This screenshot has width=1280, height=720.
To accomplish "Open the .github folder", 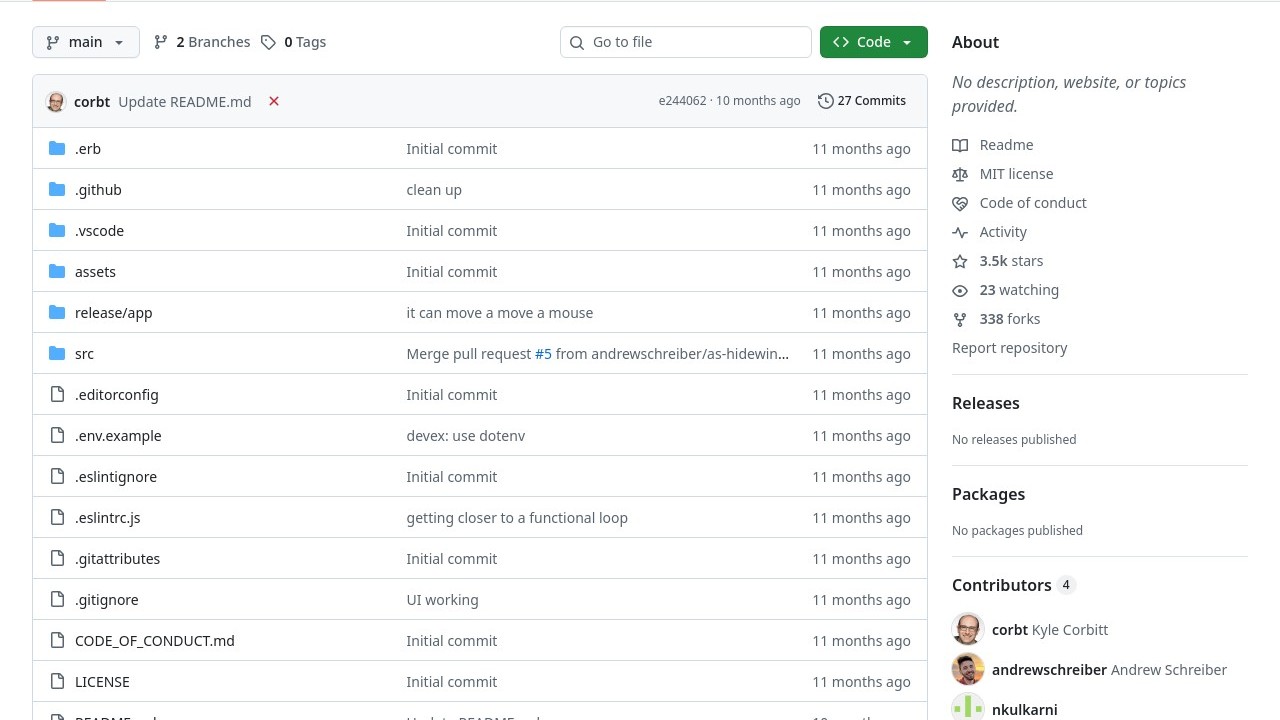I will pyautogui.click(x=98, y=190).
